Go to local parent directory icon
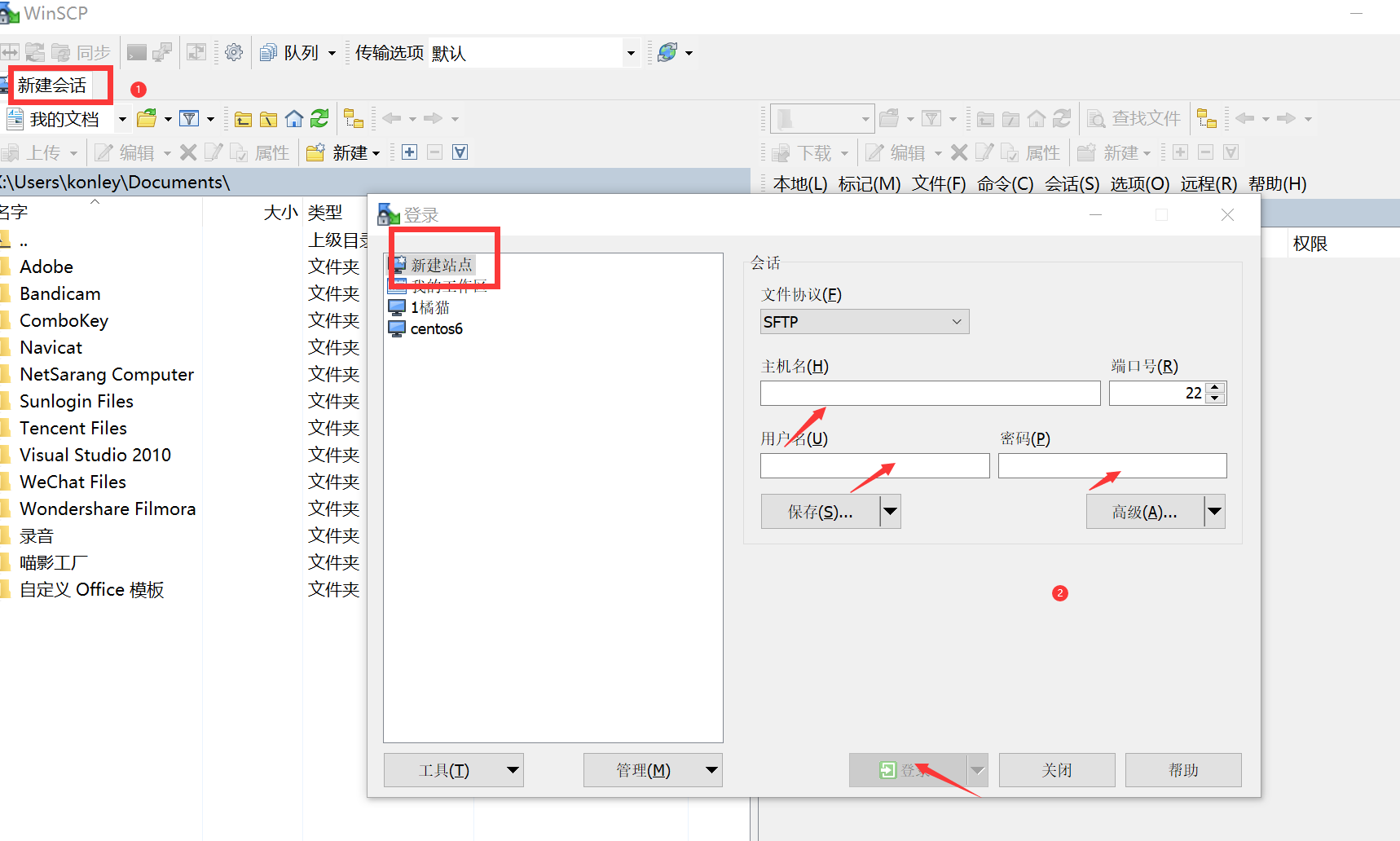Screen dimensions: 1400x841 (x=243, y=119)
